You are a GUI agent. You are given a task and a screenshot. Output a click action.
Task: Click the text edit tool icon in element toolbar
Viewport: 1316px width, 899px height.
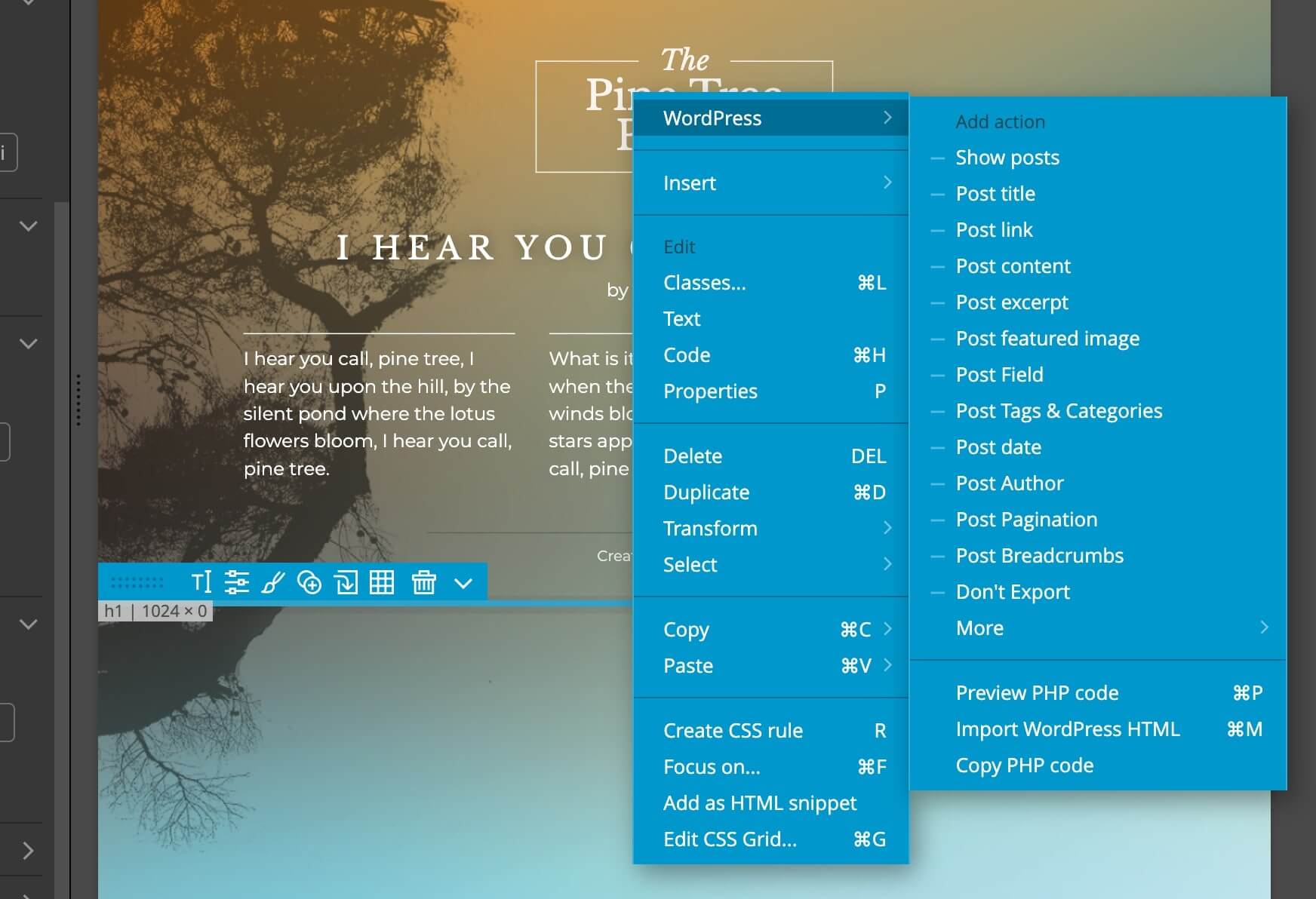tap(201, 582)
